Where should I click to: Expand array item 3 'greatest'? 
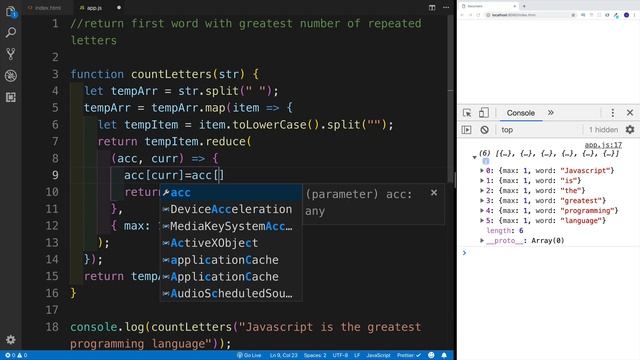coord(482,200)
